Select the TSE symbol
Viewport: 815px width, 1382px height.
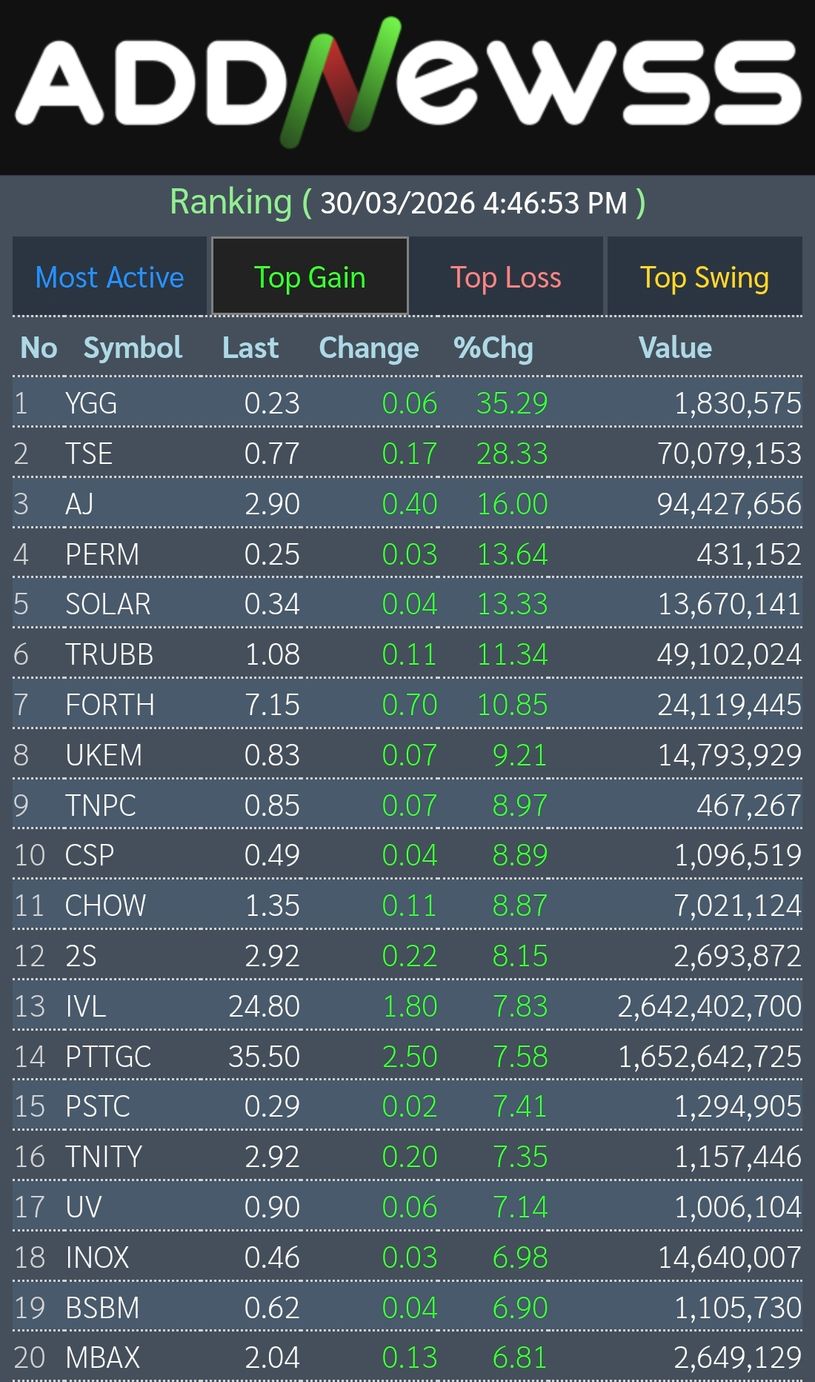click(89, 453)
